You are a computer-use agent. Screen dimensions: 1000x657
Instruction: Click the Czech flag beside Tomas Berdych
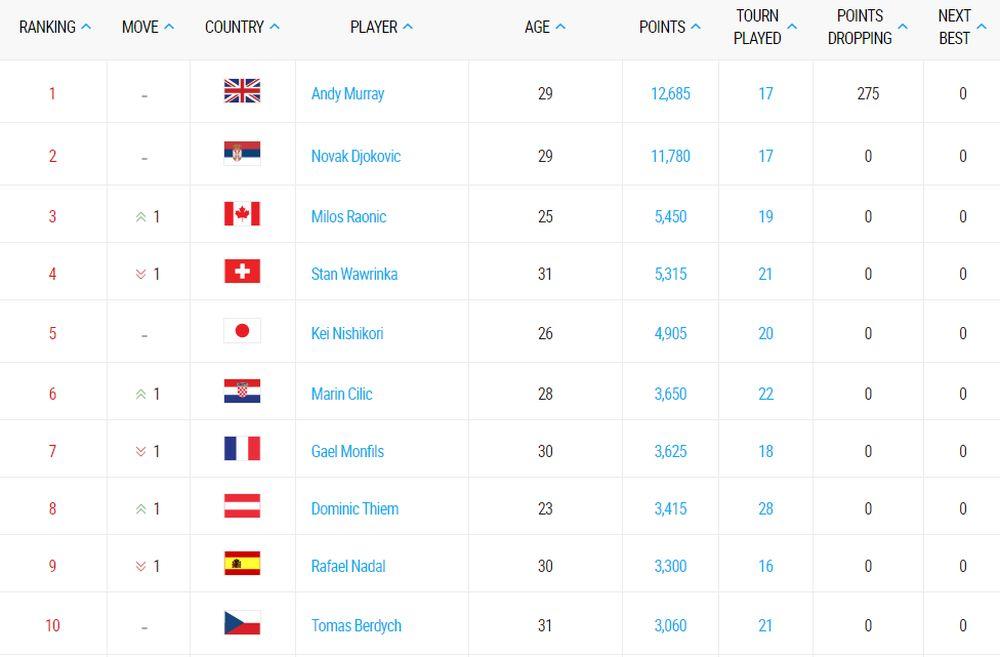242,624
